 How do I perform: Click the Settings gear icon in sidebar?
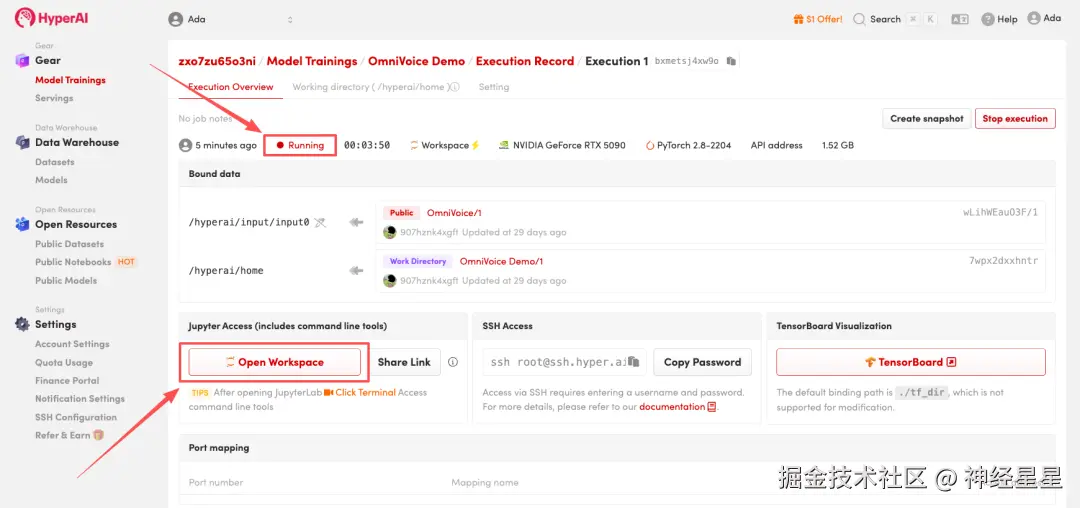(x=22, y=324)
